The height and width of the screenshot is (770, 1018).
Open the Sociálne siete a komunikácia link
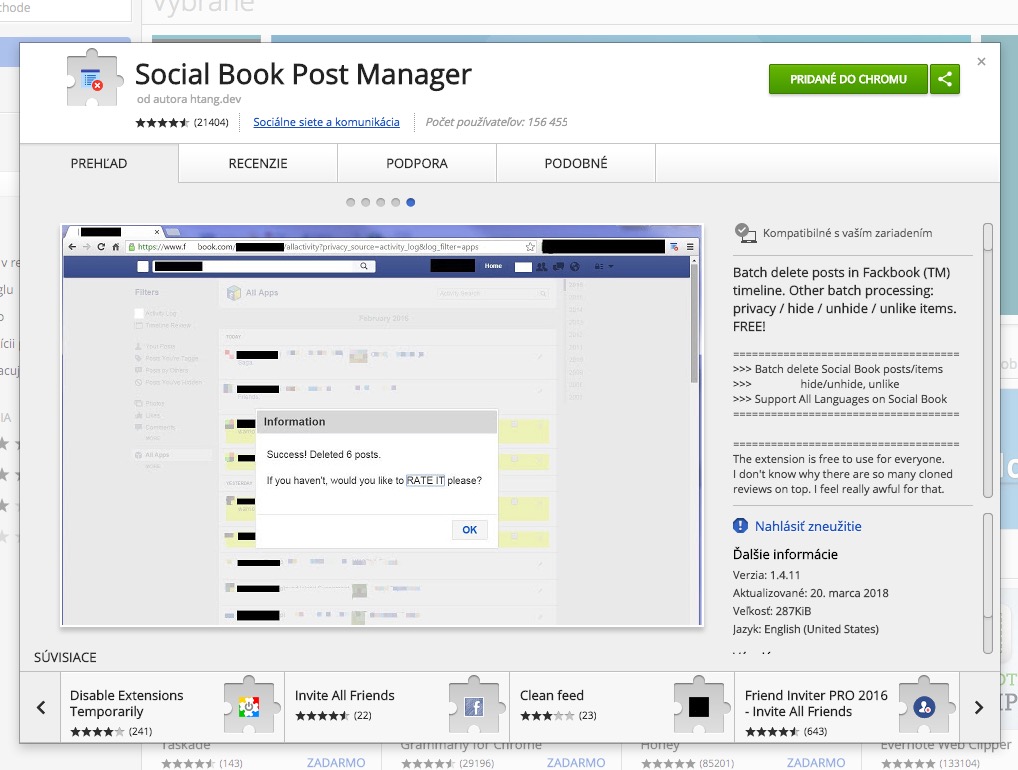[326, 122]
